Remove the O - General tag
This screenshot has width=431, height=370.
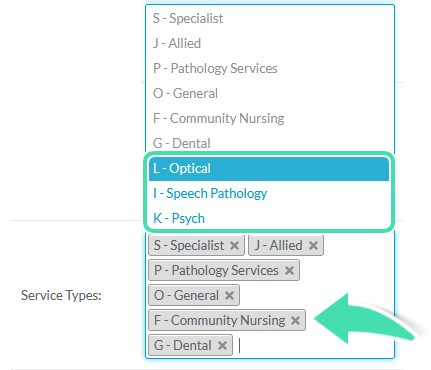[x=229, y=295]
